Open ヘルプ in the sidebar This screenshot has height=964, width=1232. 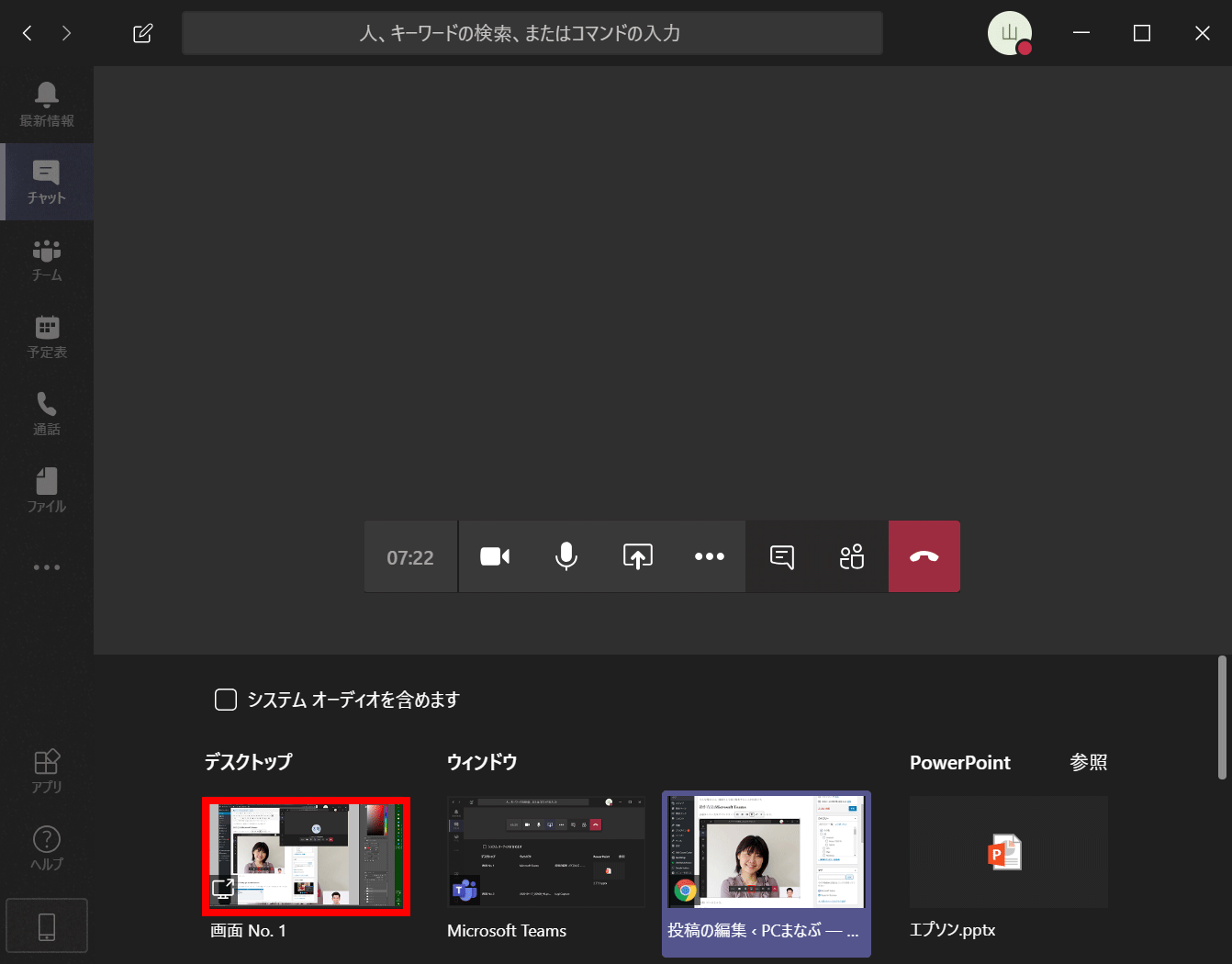click(47, 848)
